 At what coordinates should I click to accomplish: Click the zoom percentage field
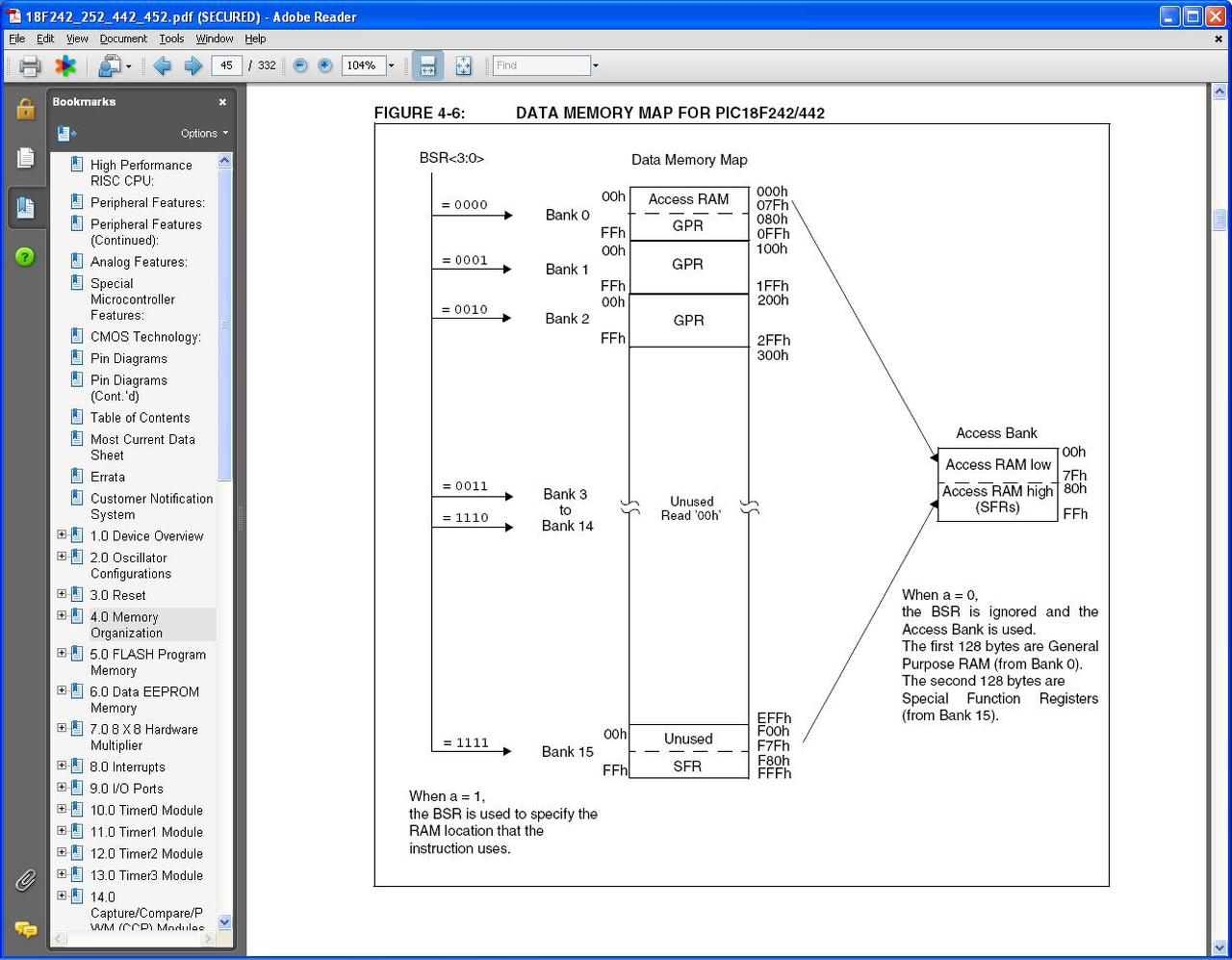pos(363,65)
